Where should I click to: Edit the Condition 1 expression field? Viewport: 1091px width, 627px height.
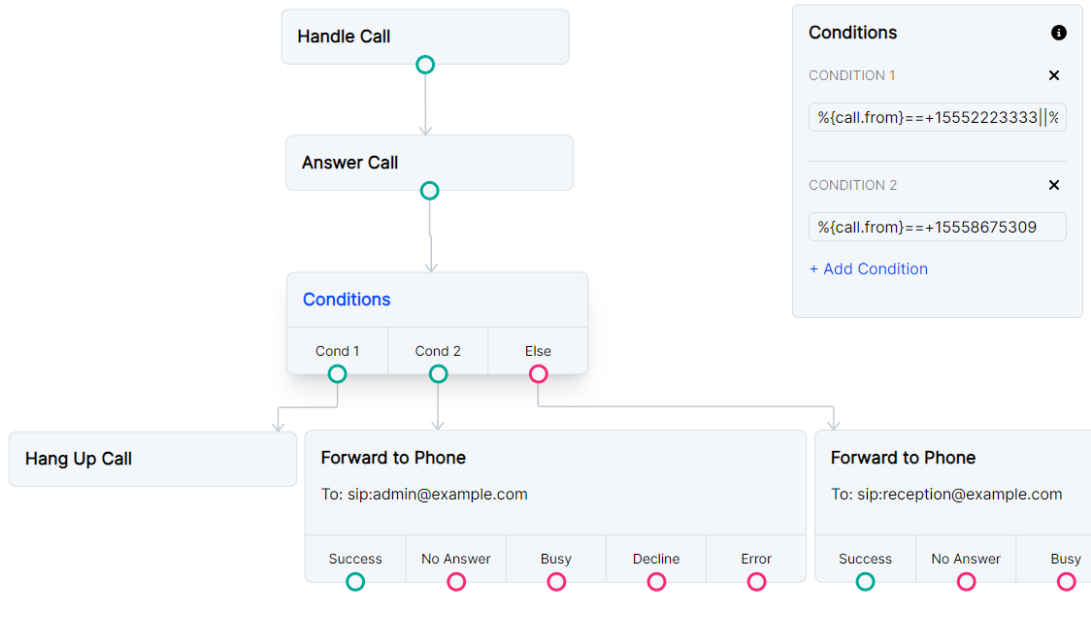pos(936,117)
